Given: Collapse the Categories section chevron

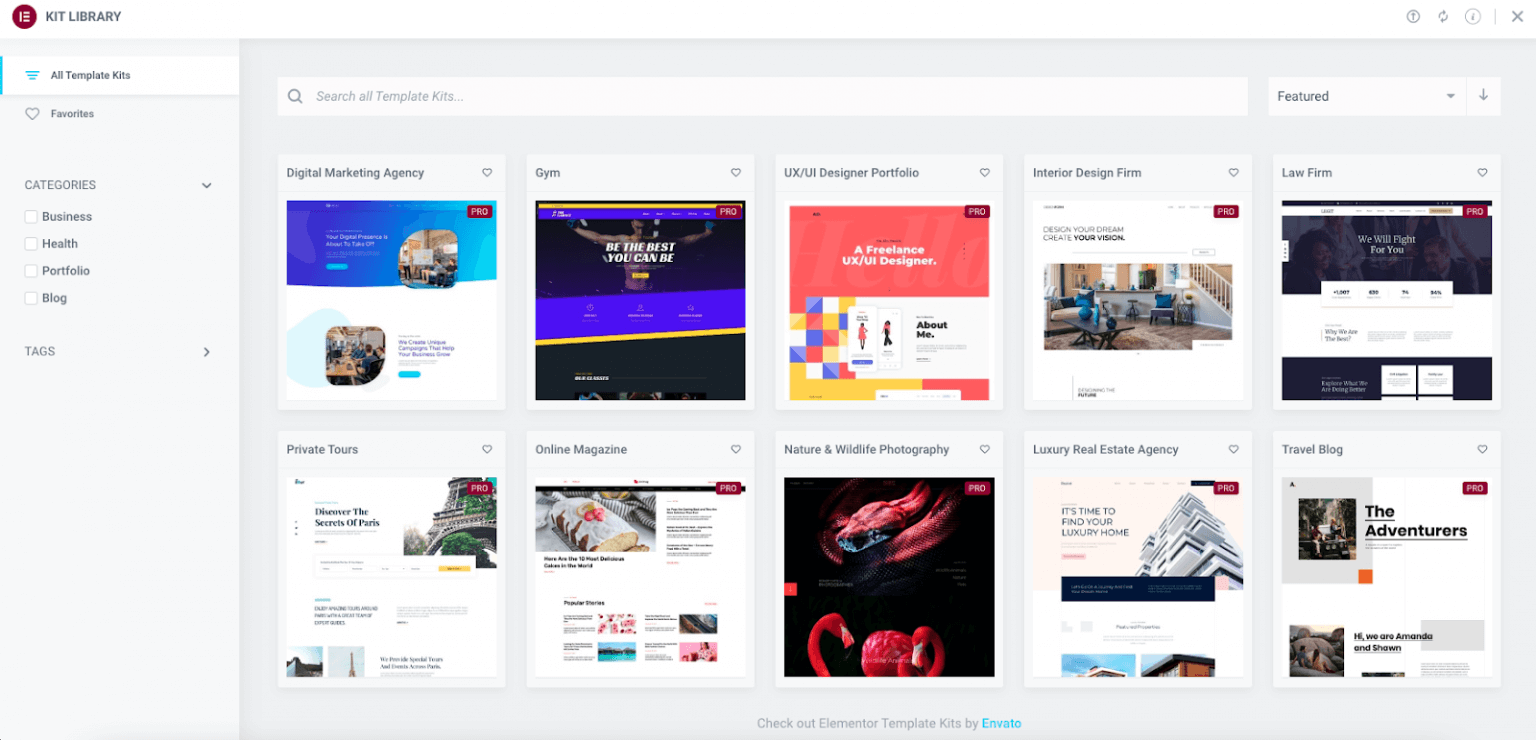Looking at the screenshot, I should click(x=207, y=186).
